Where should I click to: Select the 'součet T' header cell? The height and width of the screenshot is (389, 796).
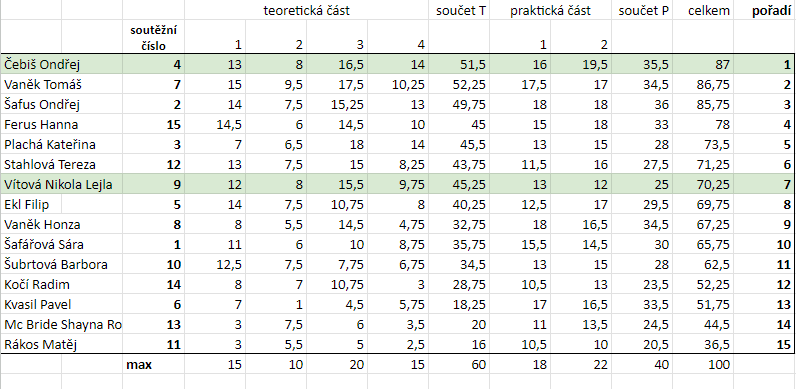[459, 11]
